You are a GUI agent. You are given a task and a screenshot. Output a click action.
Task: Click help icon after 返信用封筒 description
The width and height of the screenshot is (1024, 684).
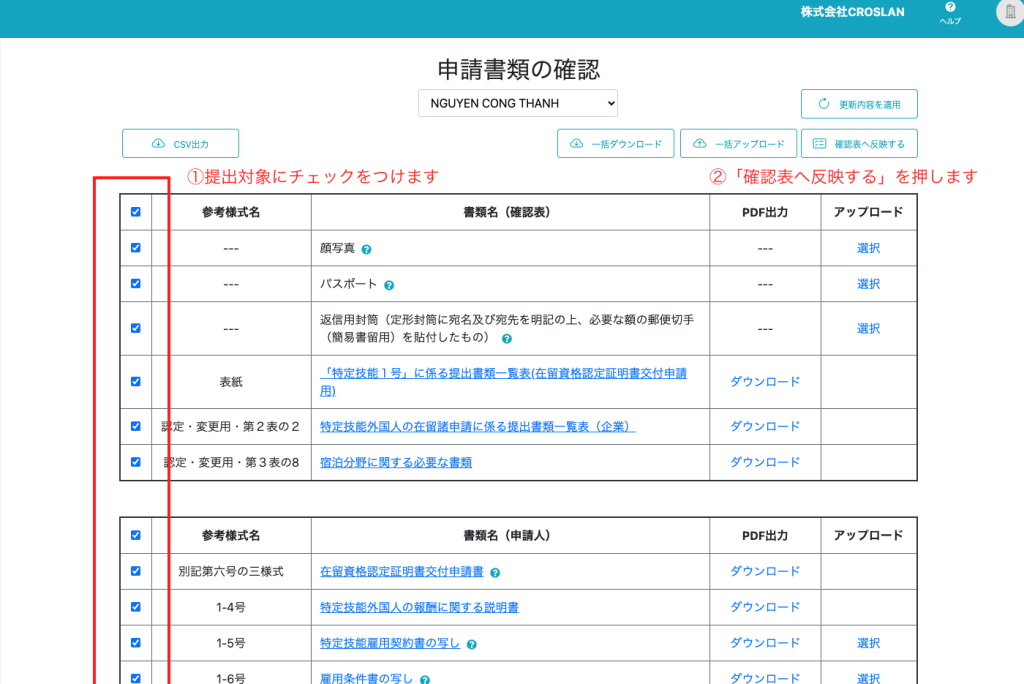point(507,339)
